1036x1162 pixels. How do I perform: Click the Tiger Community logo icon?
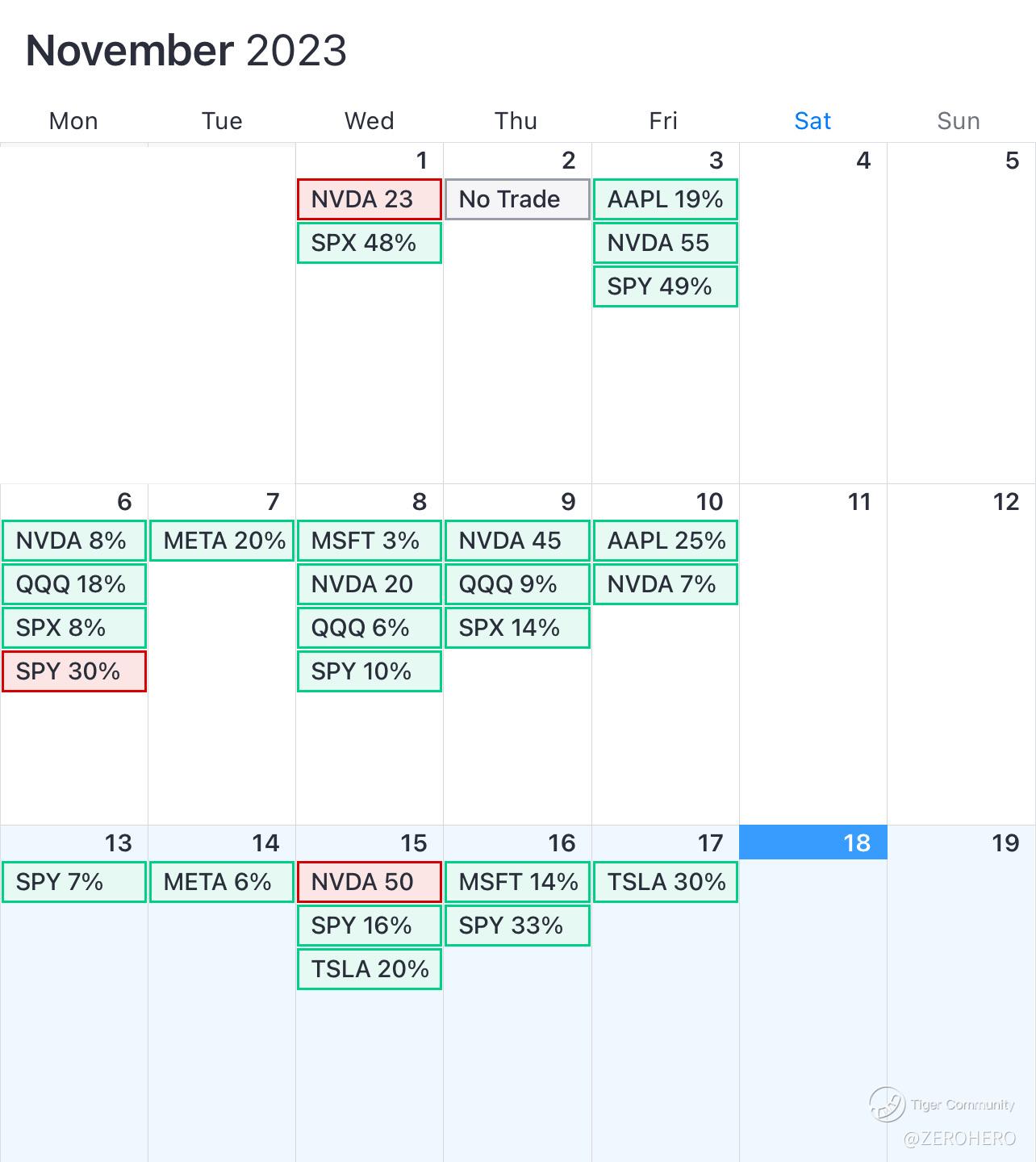pyautogui.click(x=887, y=1104)
